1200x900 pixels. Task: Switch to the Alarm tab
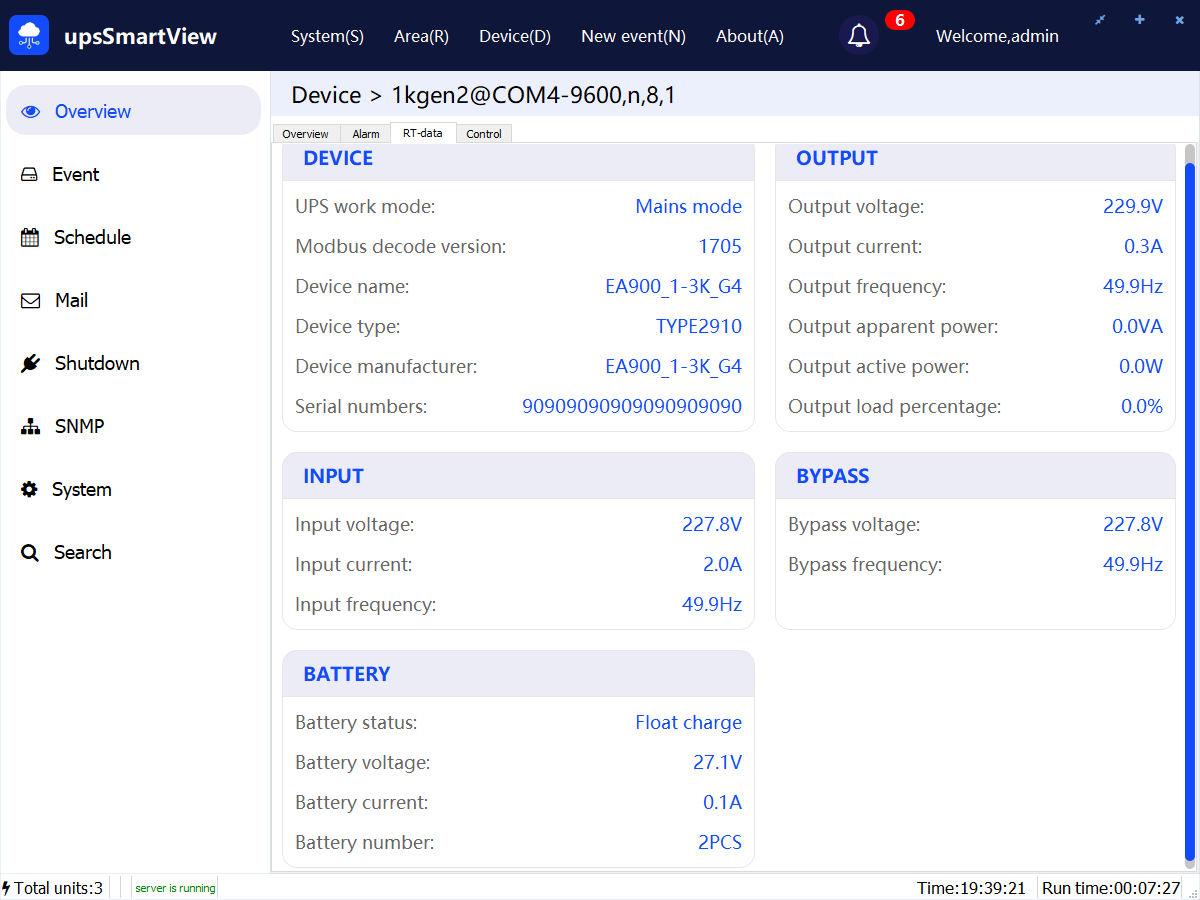(366, 134)
